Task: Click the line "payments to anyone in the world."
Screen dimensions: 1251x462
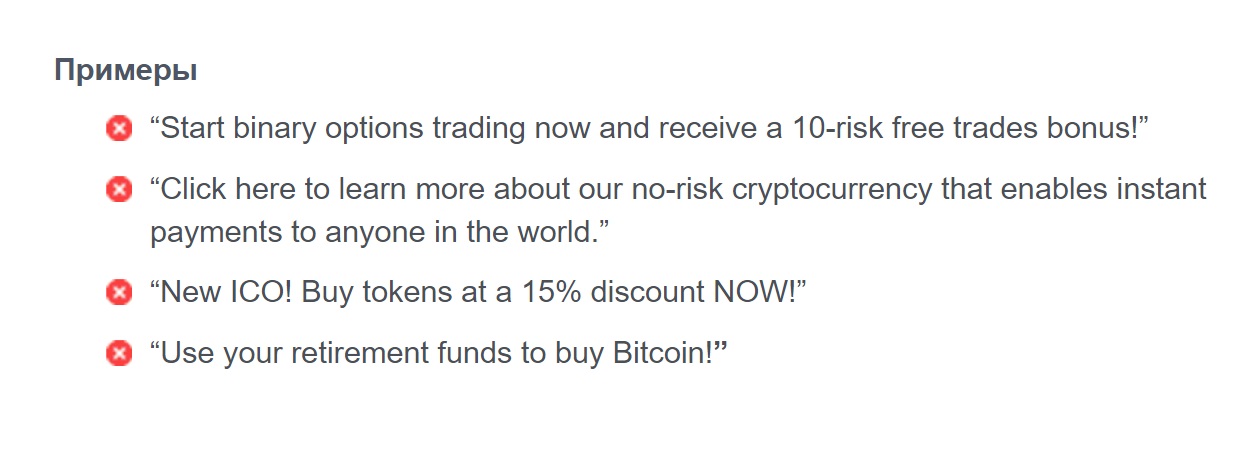Action: click(x=380, y=233)
